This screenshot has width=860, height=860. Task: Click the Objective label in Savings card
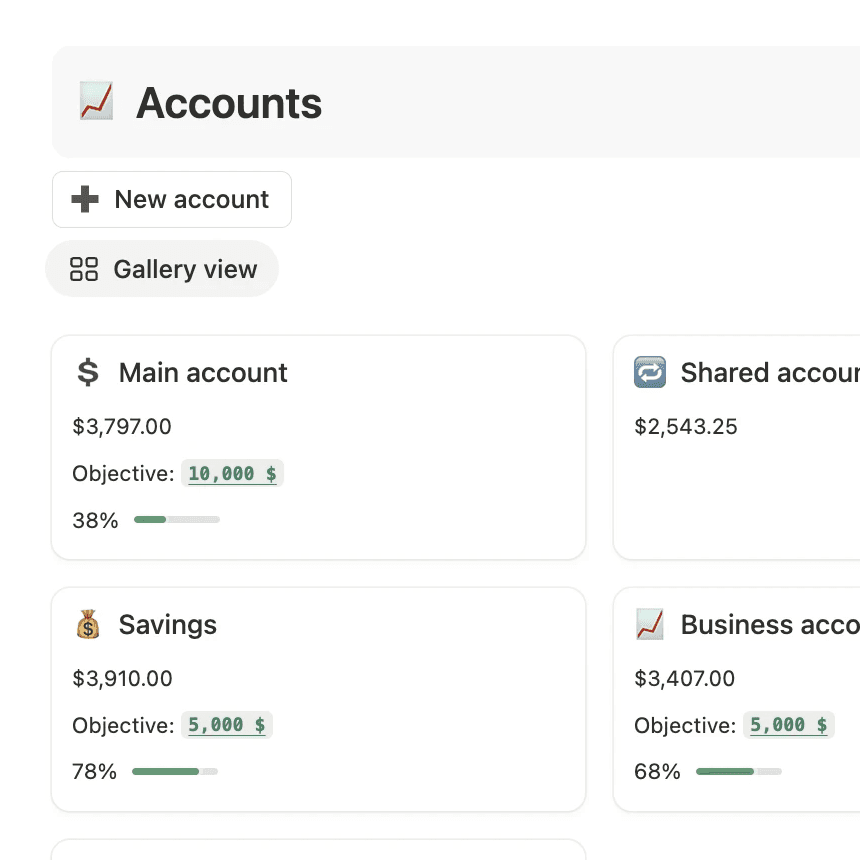[x=123, y=726]
